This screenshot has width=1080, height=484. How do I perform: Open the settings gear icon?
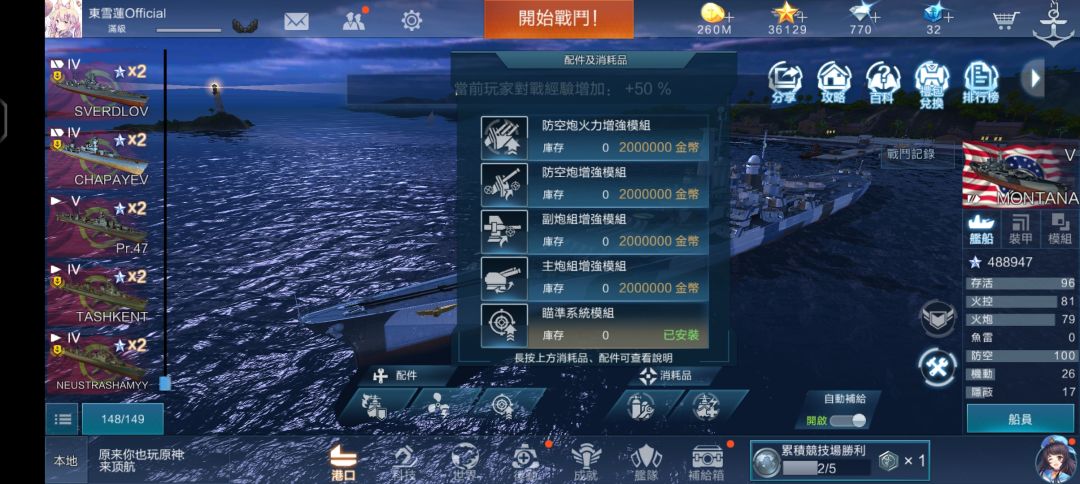click(412, 21)
